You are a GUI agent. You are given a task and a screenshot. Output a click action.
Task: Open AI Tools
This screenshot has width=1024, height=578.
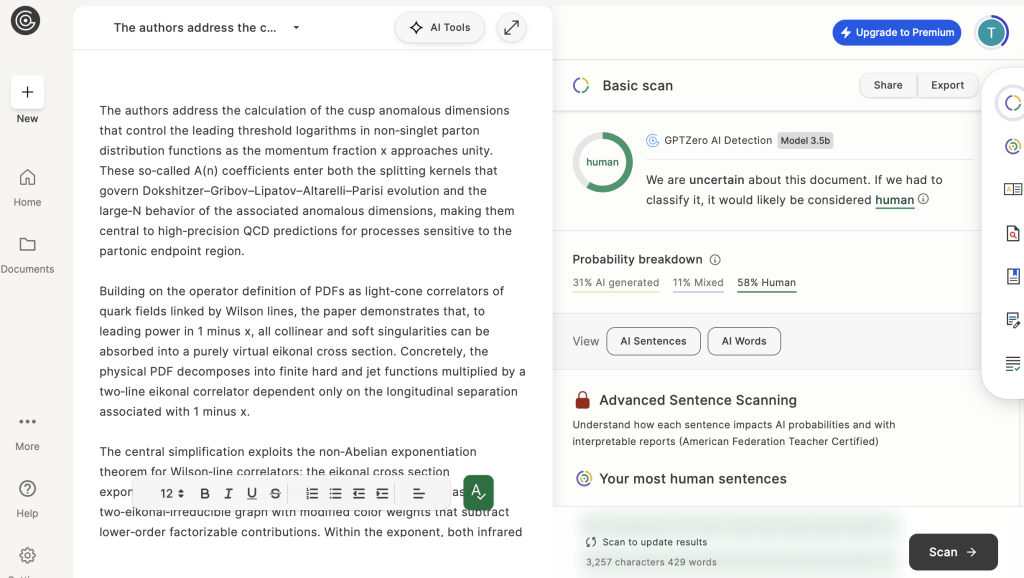click(x=440, y=27)
